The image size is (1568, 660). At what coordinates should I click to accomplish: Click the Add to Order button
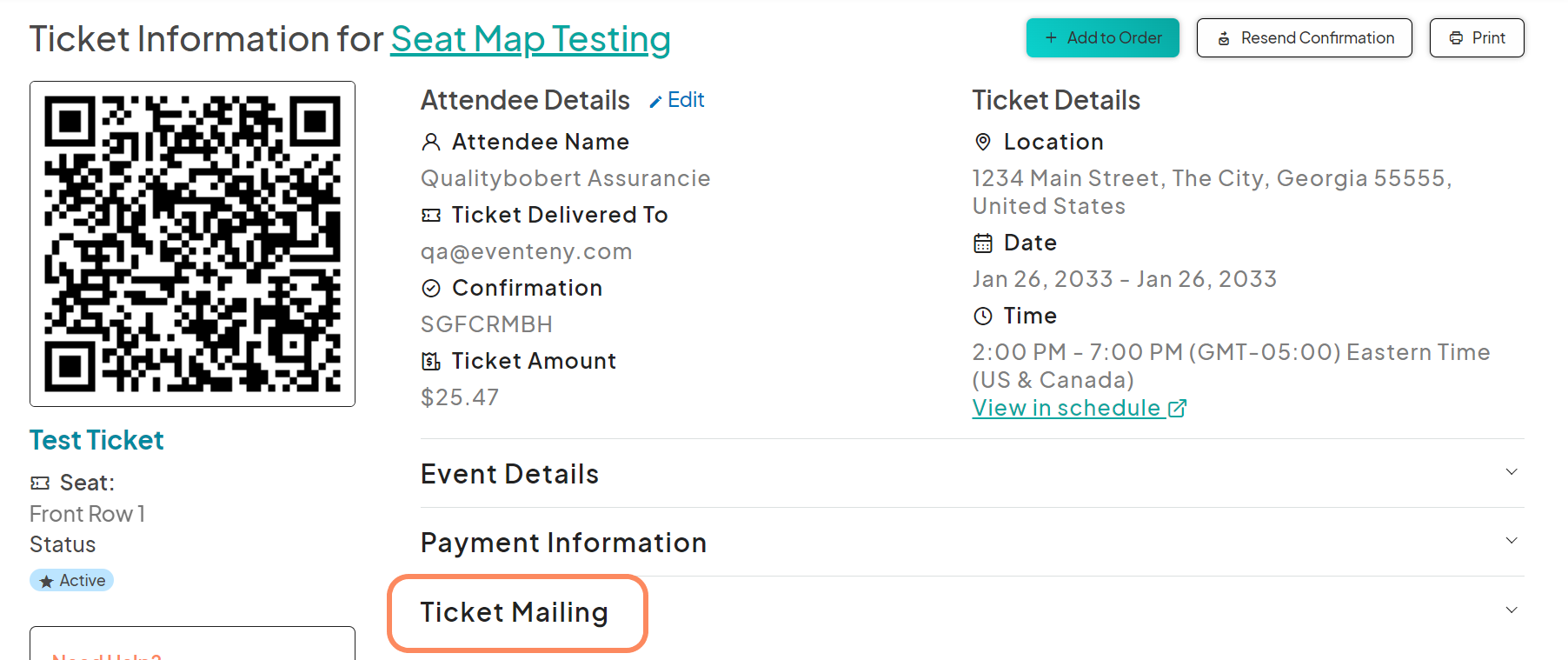coord(1102,37)
